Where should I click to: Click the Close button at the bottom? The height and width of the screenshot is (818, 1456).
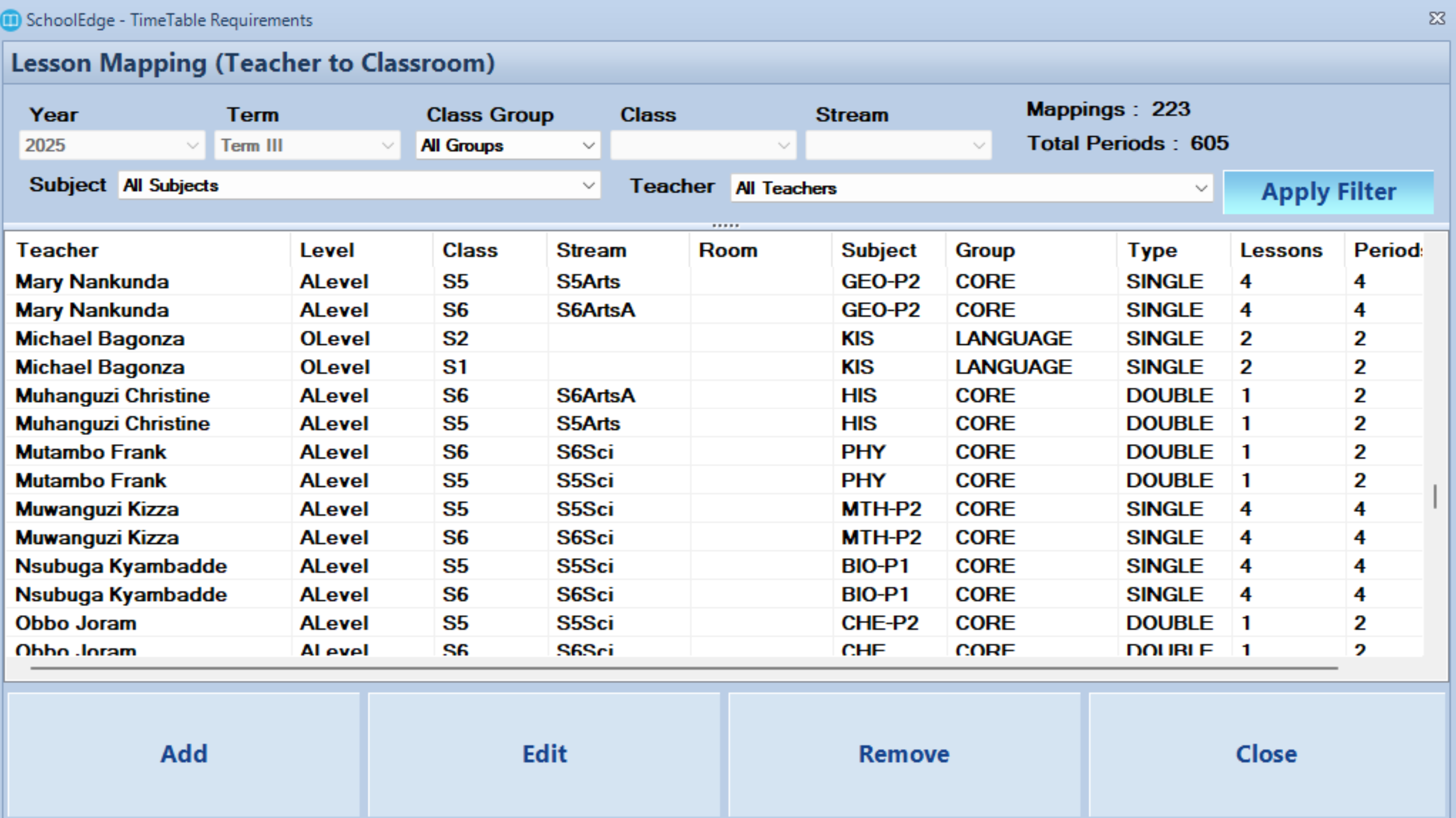click(x=1266, y=754)
